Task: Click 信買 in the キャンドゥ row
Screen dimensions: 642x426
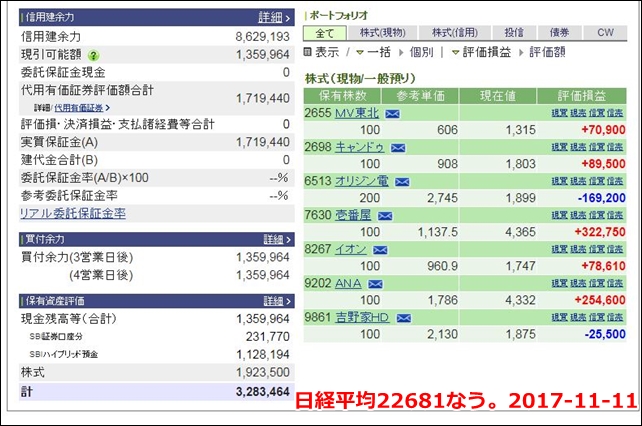Action: [597, 147]
